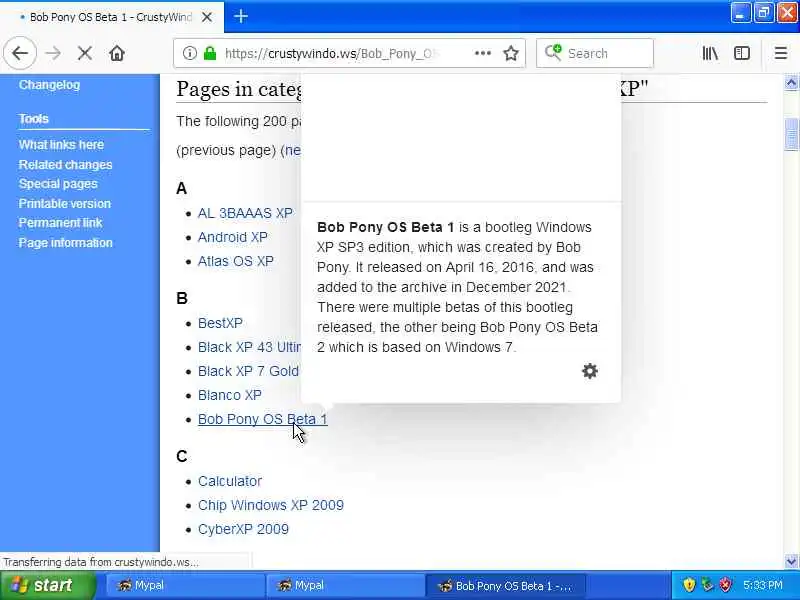This screenshot has height=600, width=800.
Task: Follow the Bob Pony OS Beta 1 link
Action: coord(263,419)
